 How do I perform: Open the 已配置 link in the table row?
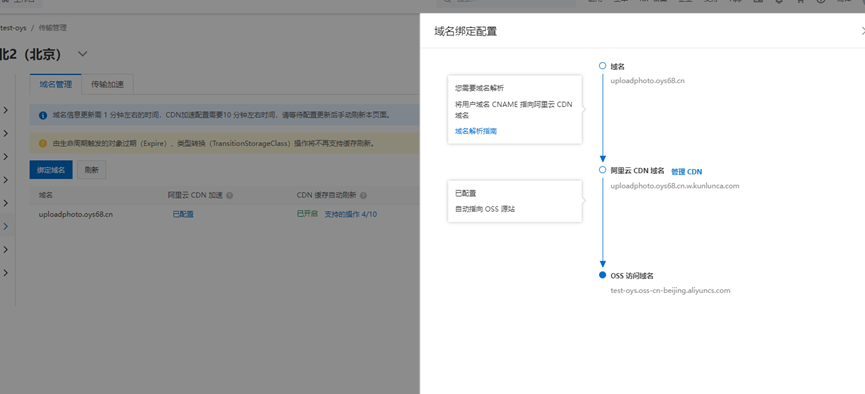[x=183, y=214]
